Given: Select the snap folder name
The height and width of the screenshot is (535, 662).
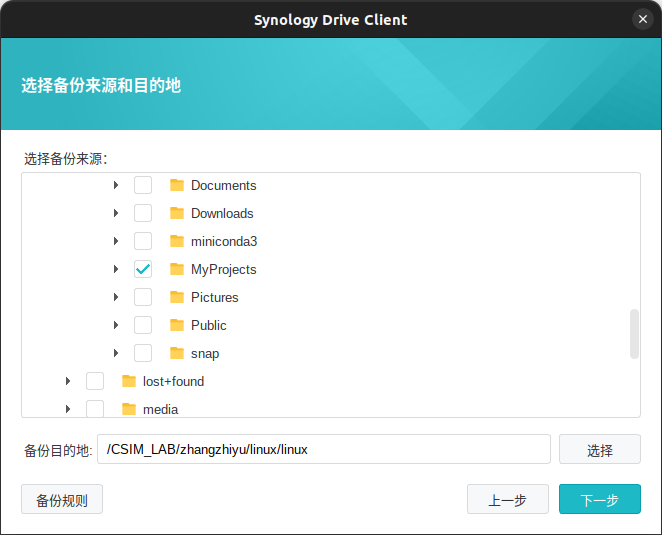Looking at the screenshot, I should coord(205,353).
